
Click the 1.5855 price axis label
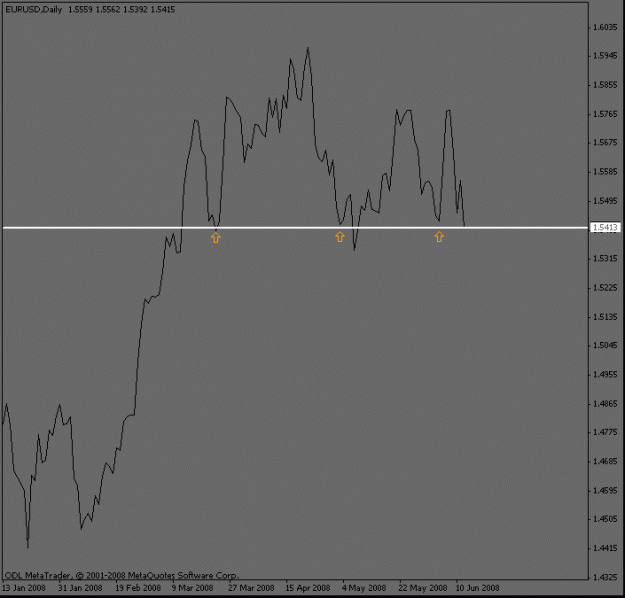tap(605, 85)
